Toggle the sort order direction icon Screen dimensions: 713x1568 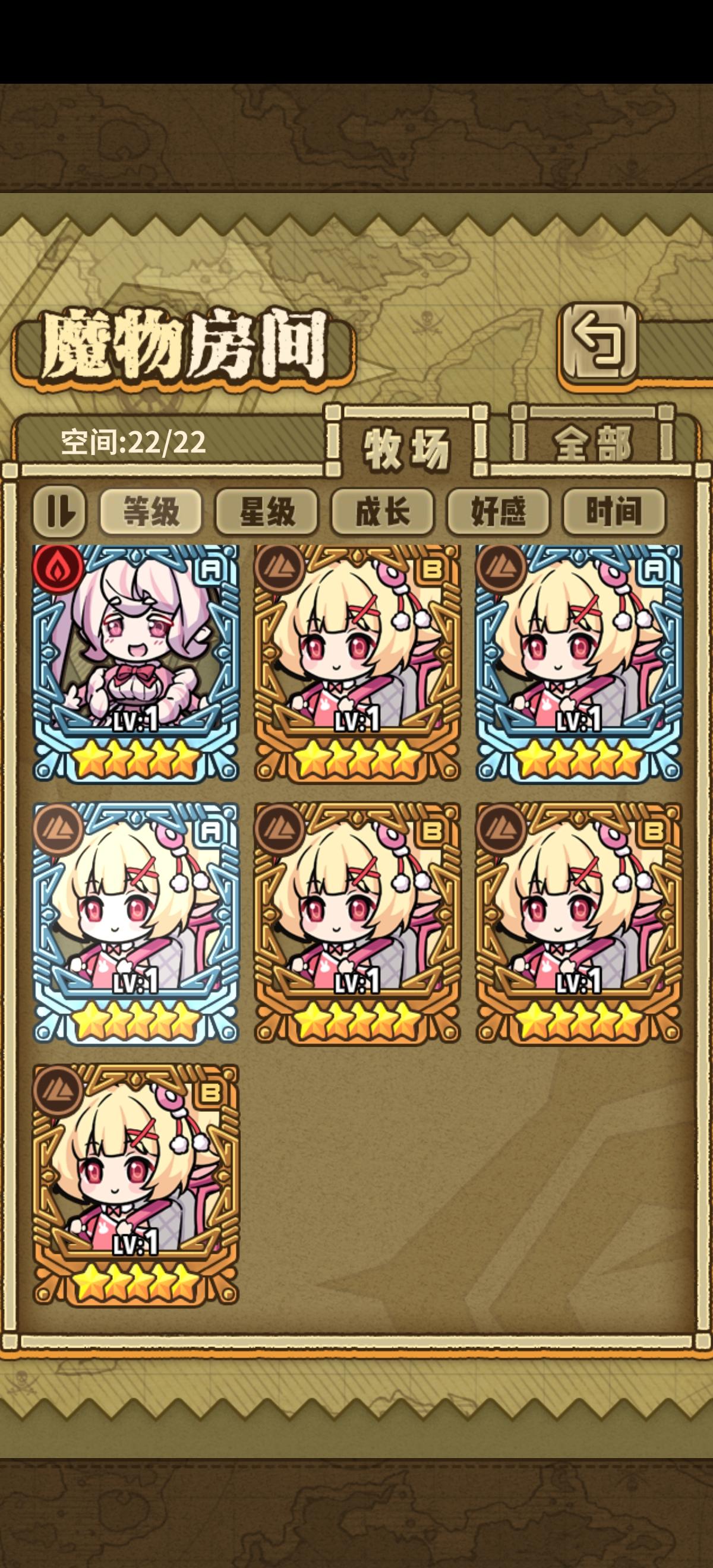tap(59, 511)
